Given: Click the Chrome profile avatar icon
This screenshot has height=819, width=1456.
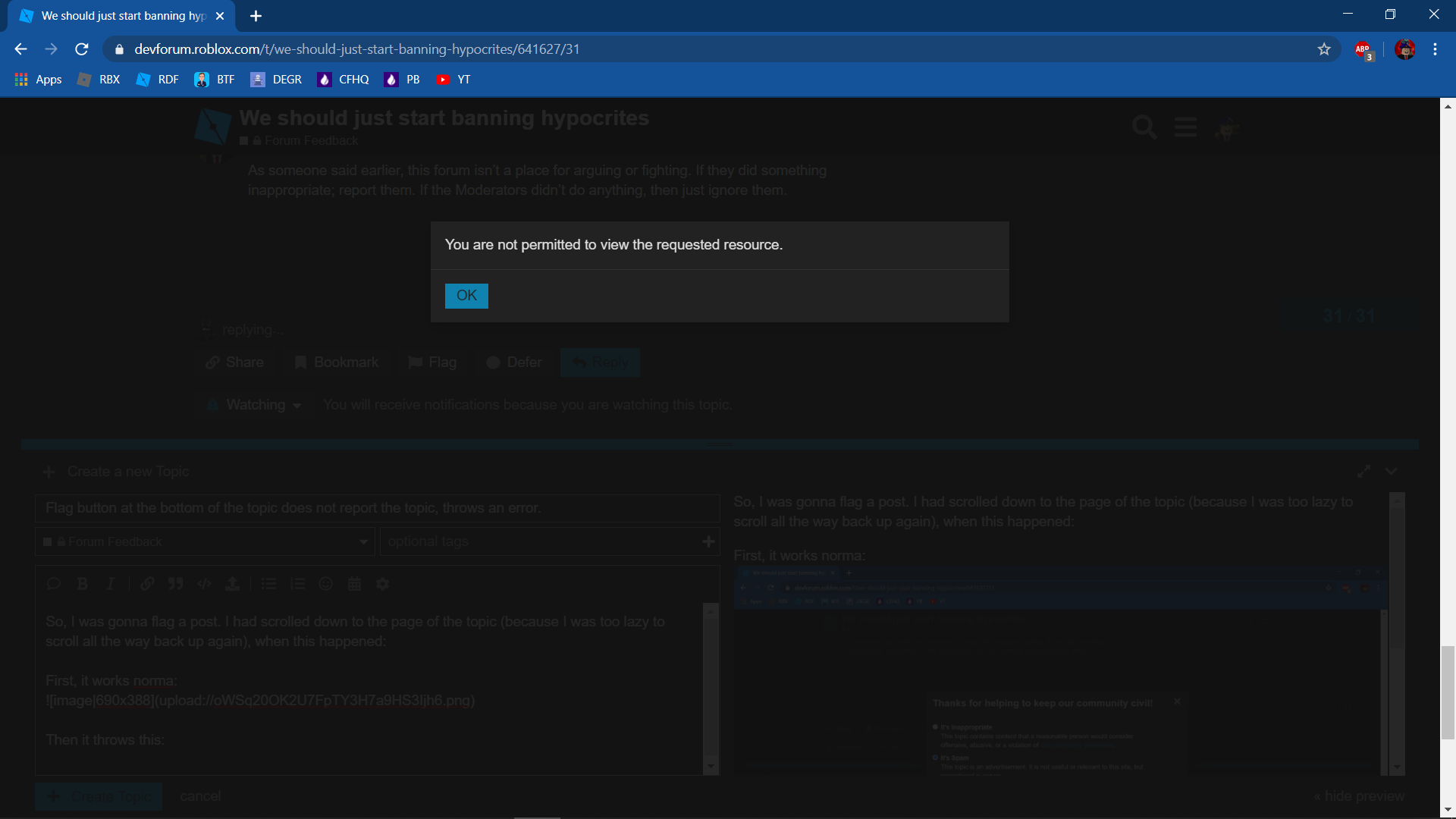Looking at the screenshot, I should point(1404,49).
